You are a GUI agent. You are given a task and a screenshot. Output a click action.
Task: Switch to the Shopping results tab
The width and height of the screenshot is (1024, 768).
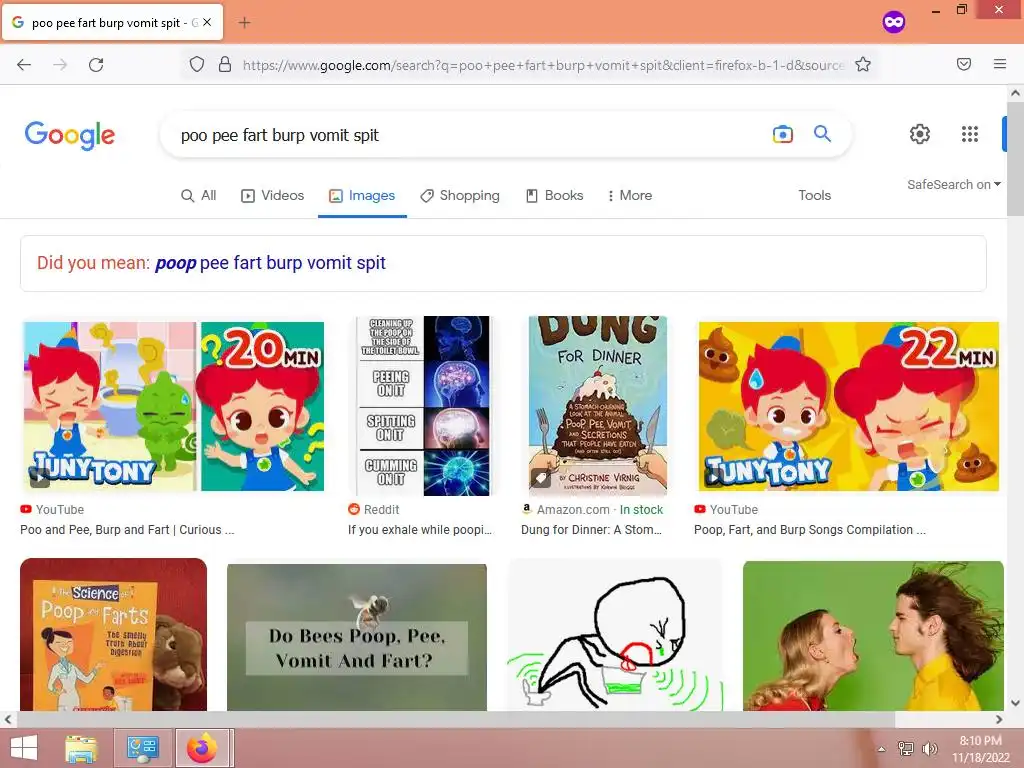tap(460, 195)
